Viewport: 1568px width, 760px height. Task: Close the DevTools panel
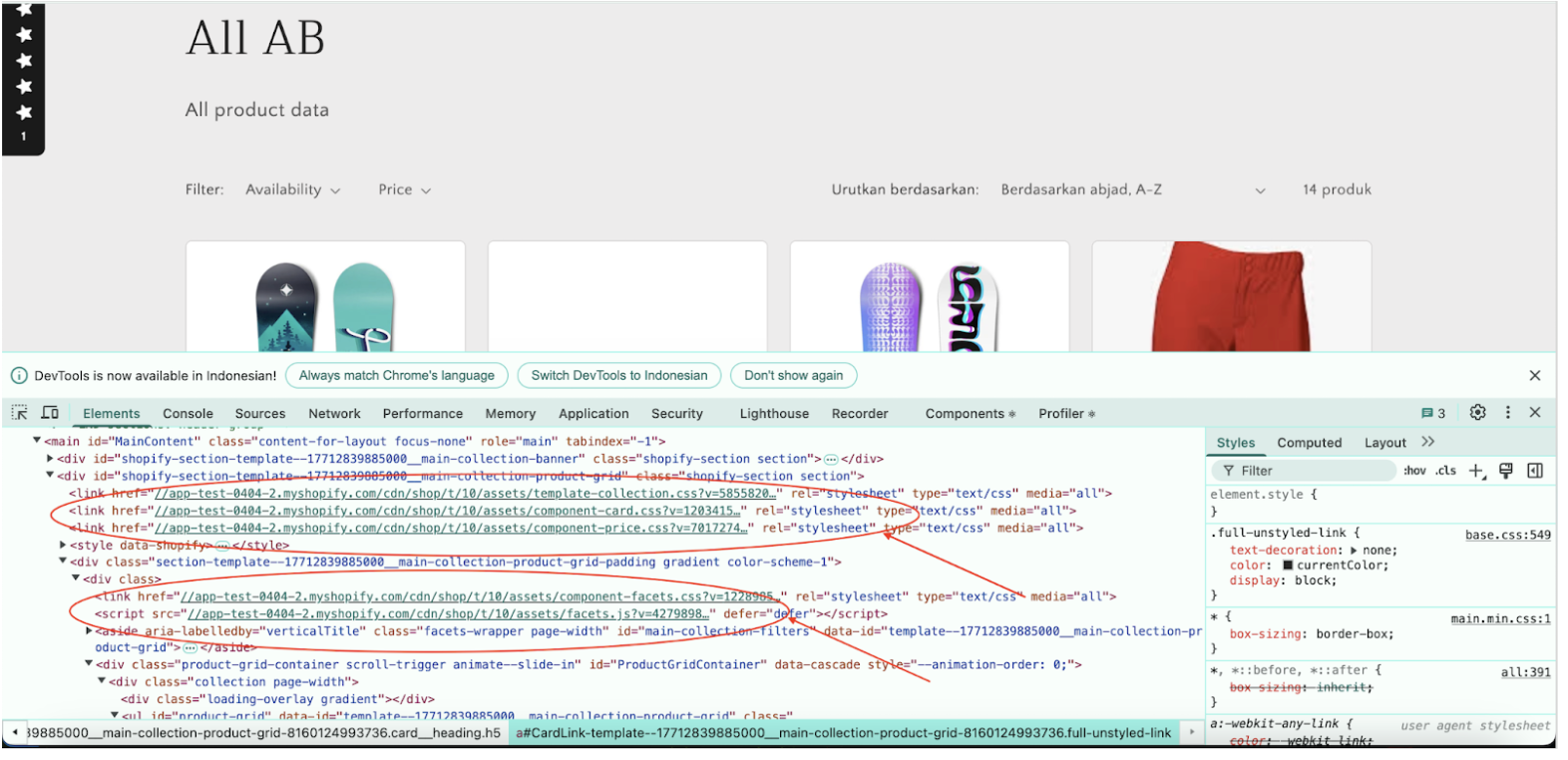(1535, 412)
